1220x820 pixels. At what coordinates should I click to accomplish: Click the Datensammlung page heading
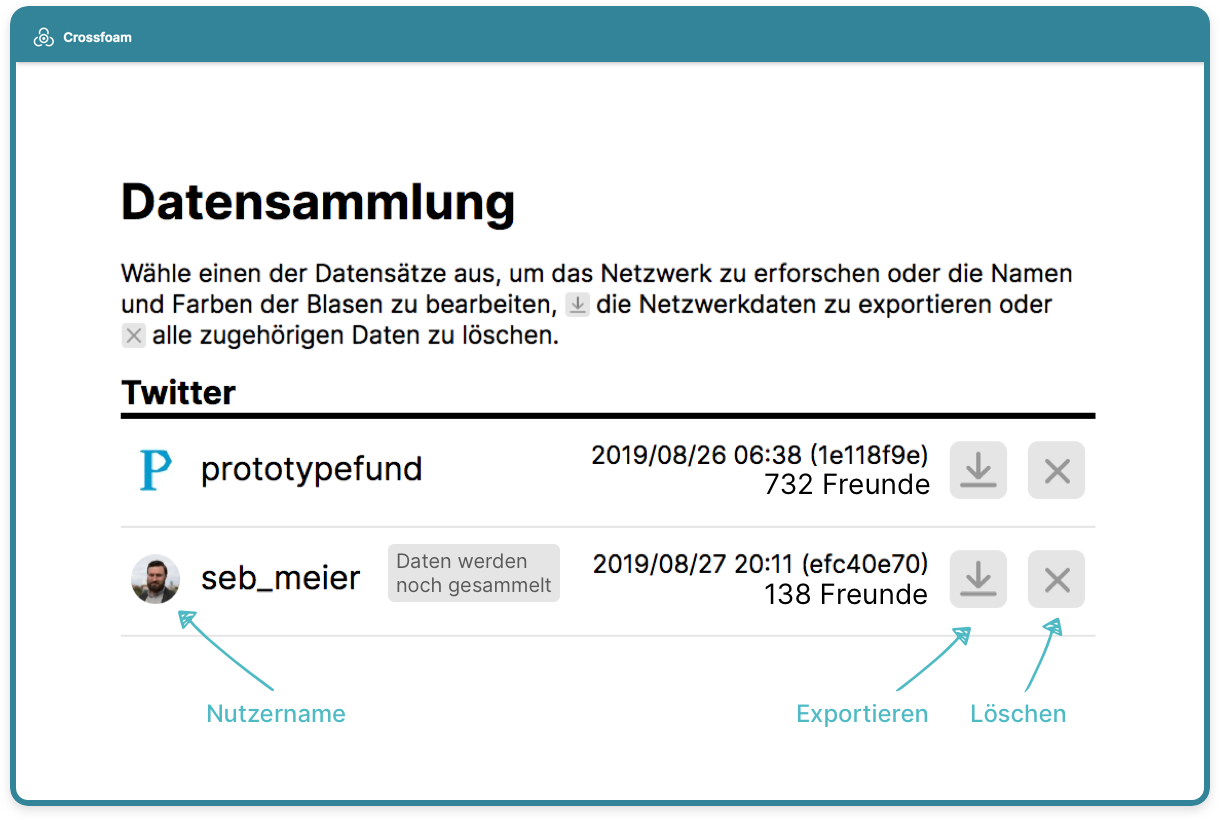pyautogui.click(x=318, y=202)
